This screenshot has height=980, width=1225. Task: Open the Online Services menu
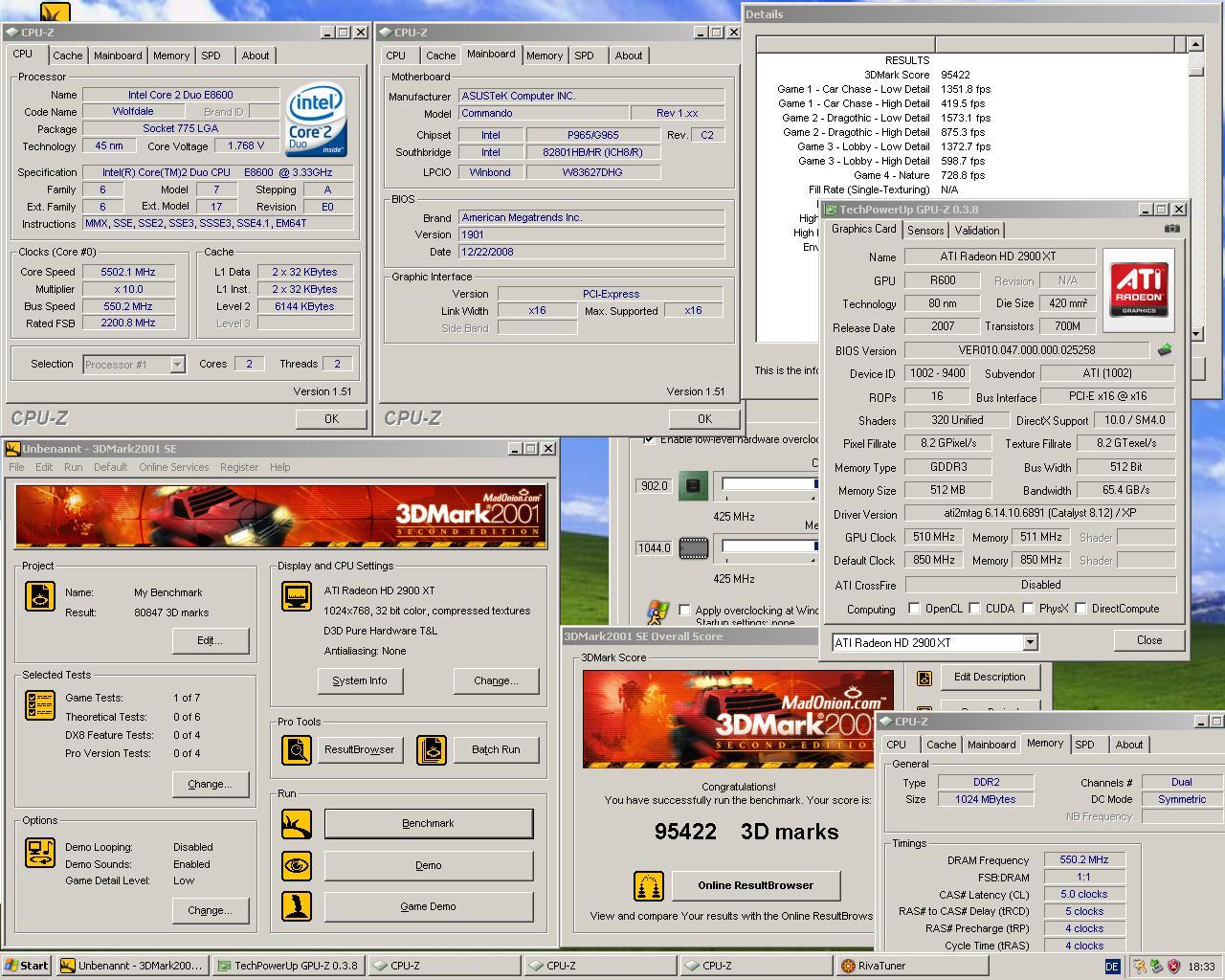[173, 467]
